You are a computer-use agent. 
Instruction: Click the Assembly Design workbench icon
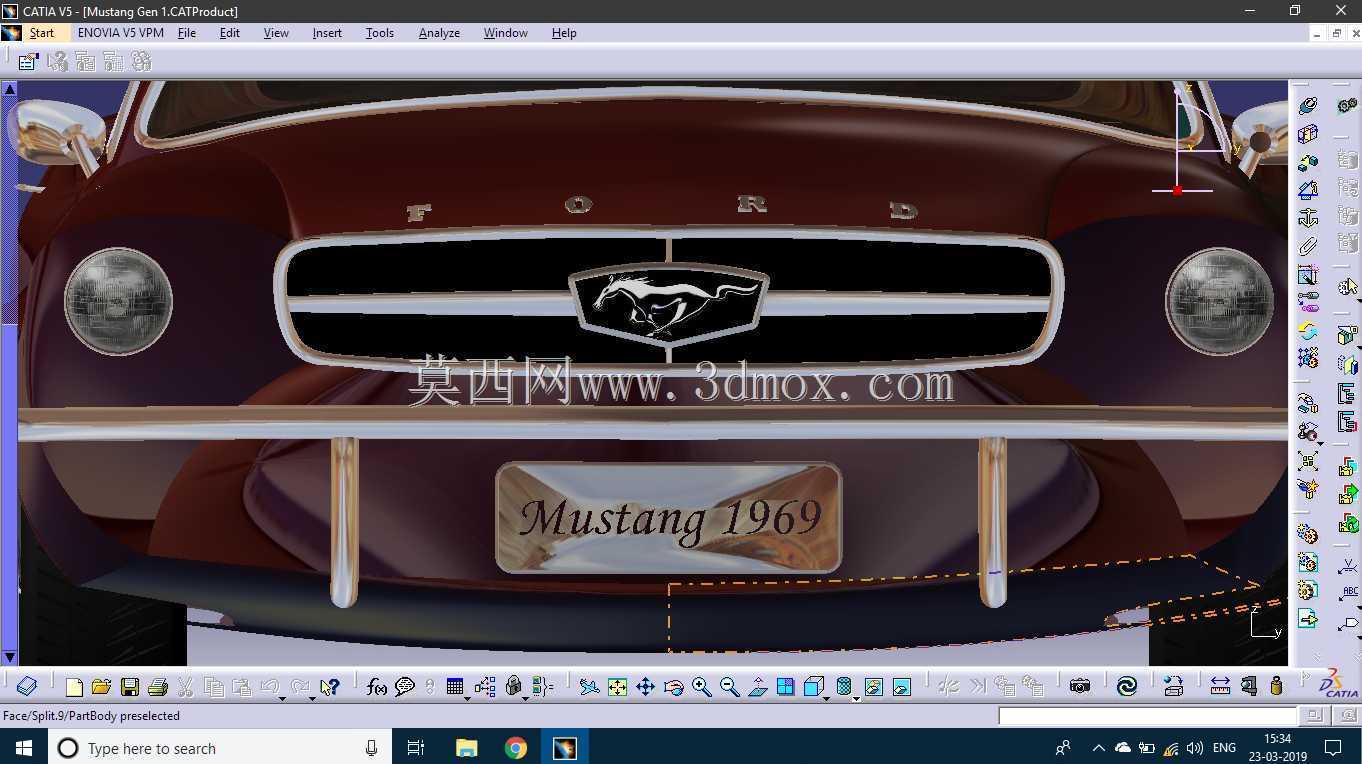coord(1347,105)
